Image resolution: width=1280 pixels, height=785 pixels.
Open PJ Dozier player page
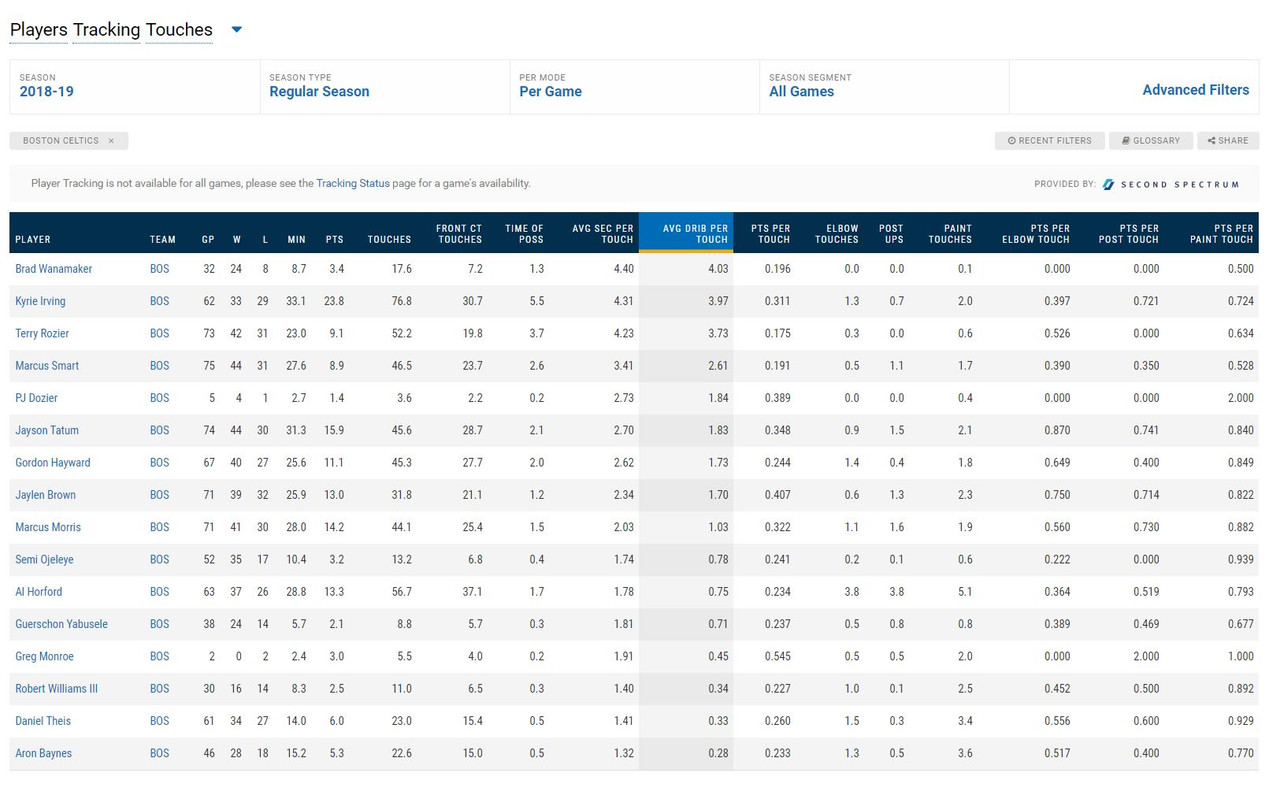[36, 398]
